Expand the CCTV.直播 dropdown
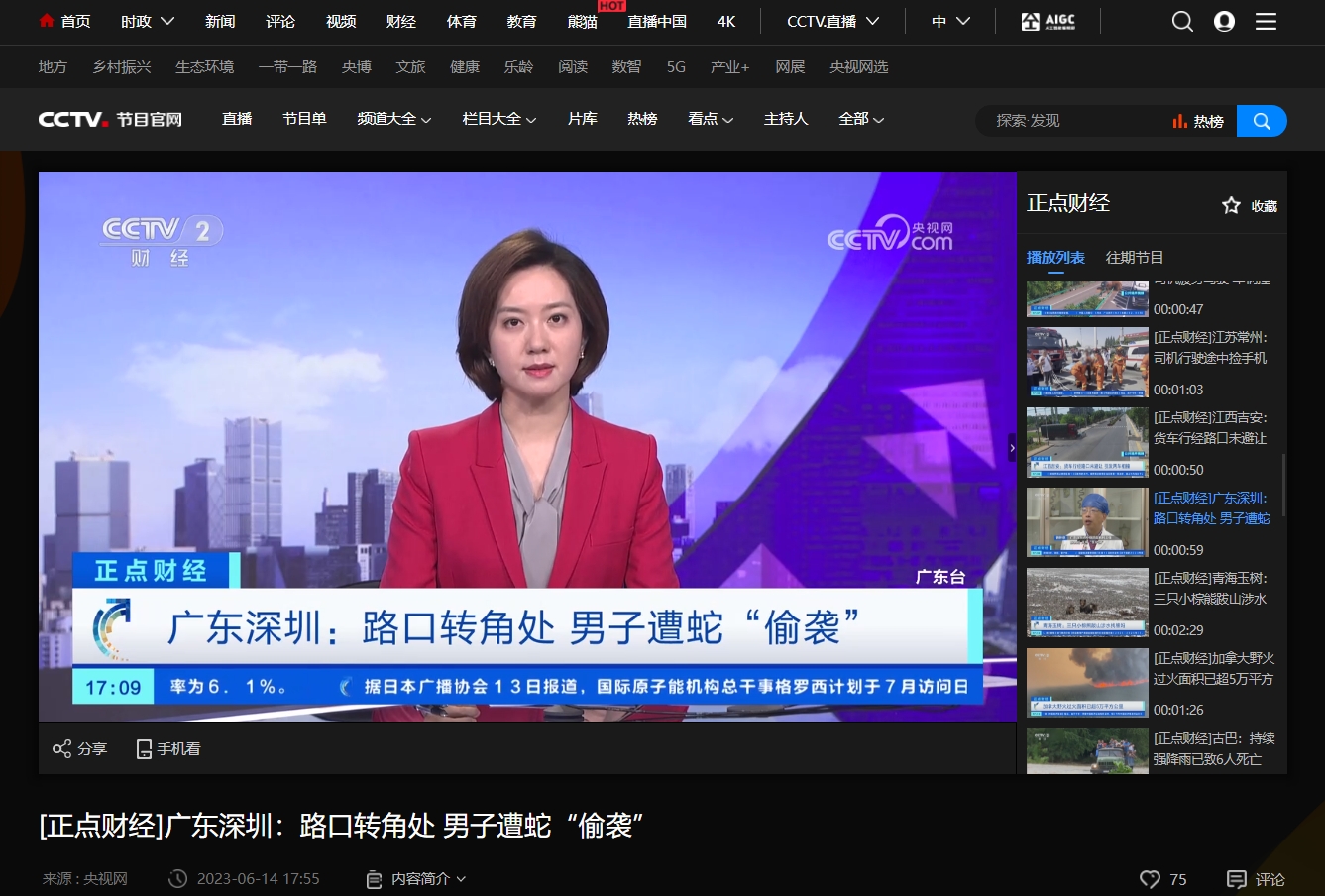The width and height of the screenshot is (1325, 896). [832, 21]
